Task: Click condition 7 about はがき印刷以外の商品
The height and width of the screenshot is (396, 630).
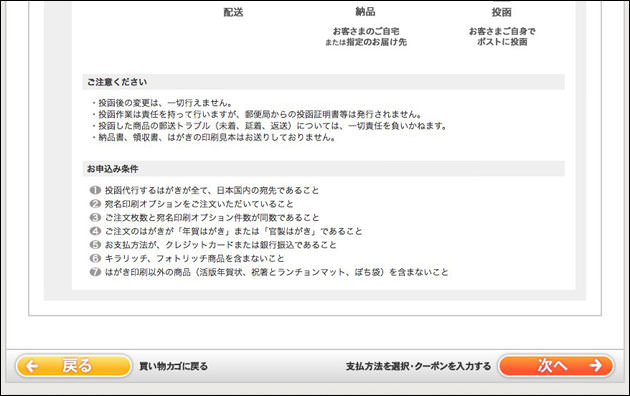Action: click(x=276, y=272)
